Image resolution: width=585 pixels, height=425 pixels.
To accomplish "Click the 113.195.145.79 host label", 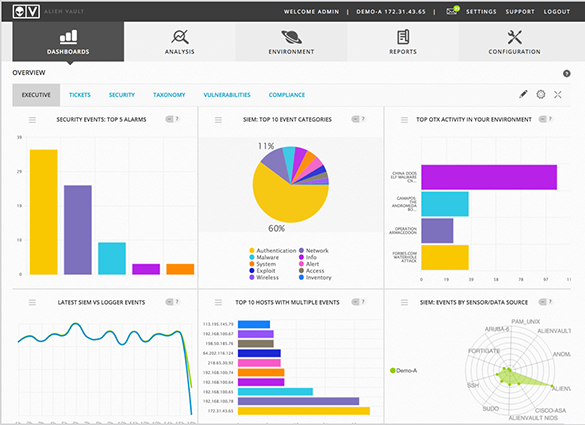I will pyautogui.click(x=218, y=324).
